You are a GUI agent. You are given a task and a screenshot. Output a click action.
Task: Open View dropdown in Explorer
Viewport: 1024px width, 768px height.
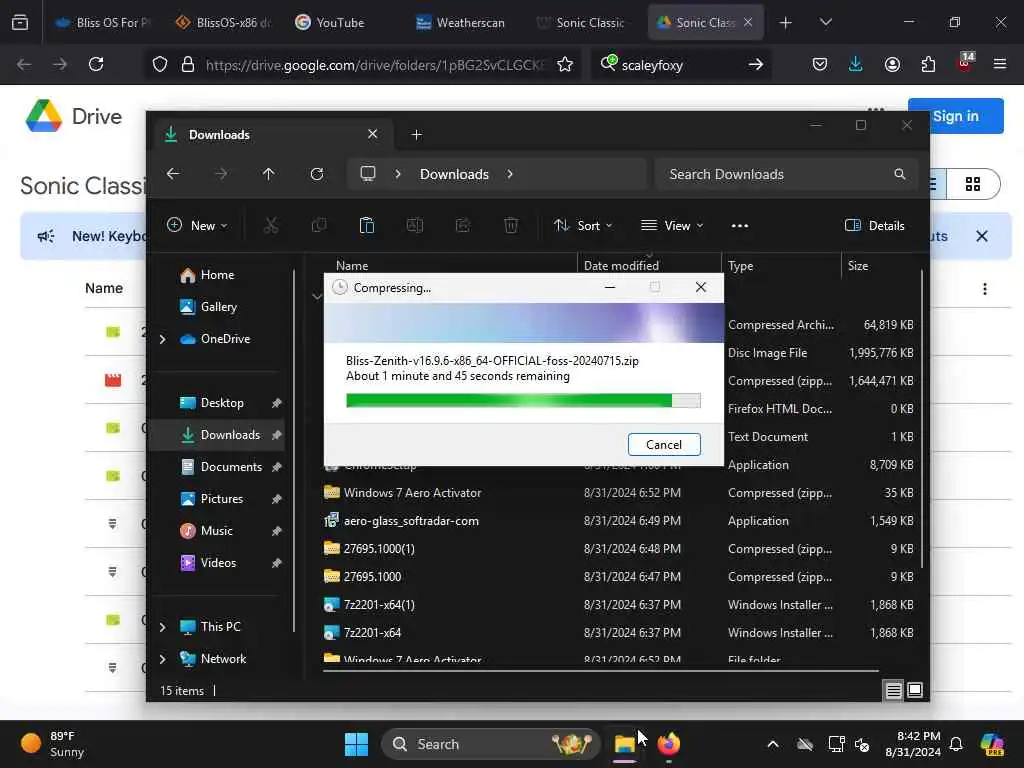[672, 226]
